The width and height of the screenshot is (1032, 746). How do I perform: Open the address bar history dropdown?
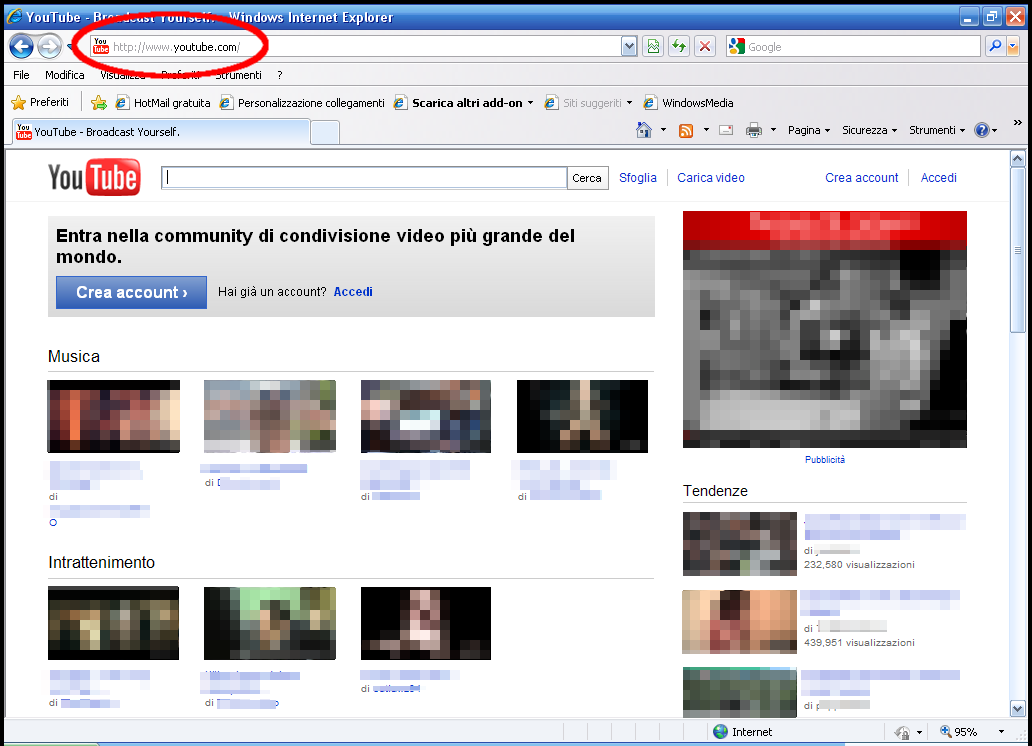tap(629, 46)
